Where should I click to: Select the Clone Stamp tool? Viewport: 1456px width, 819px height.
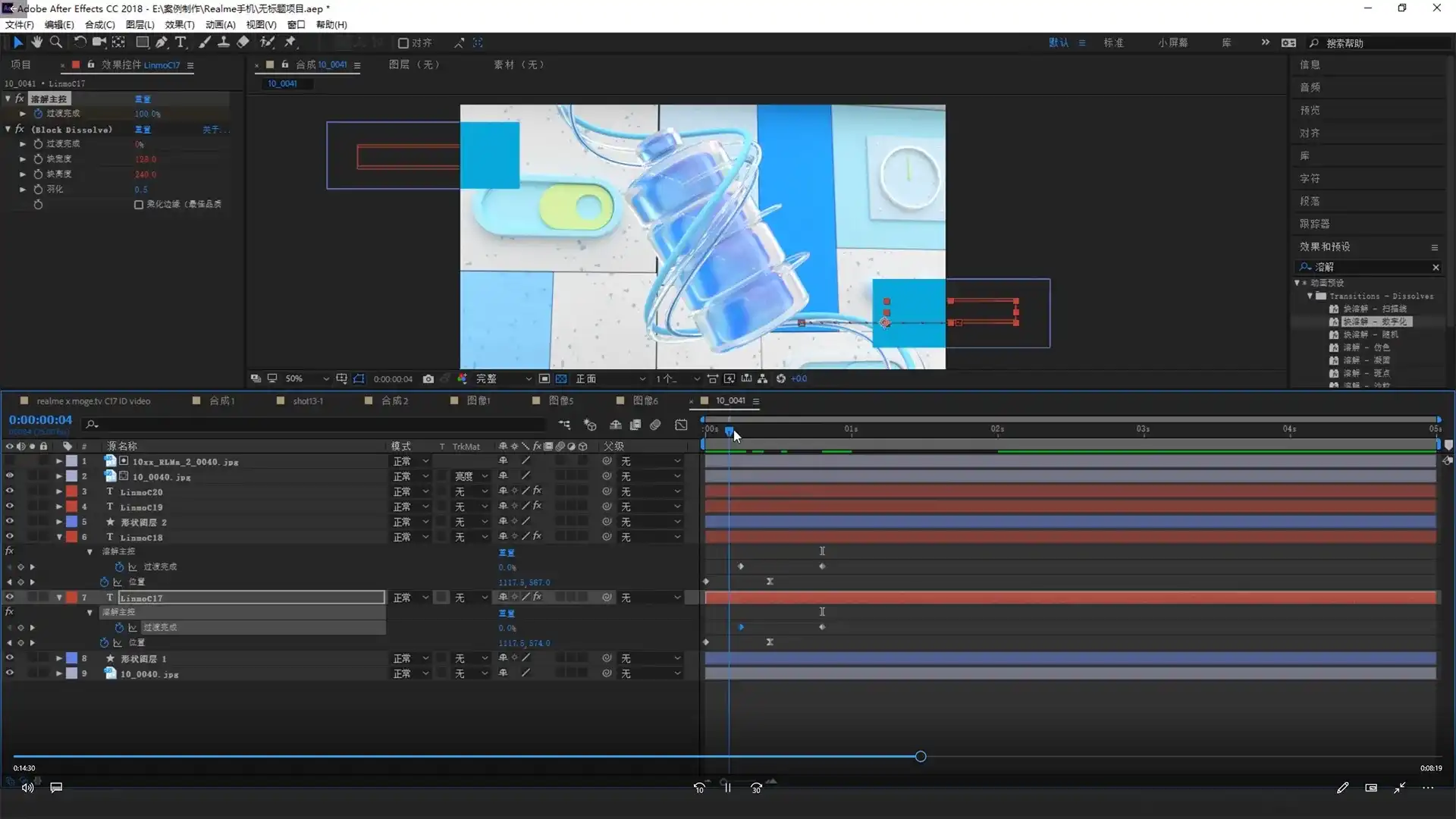tap(224, 42)
